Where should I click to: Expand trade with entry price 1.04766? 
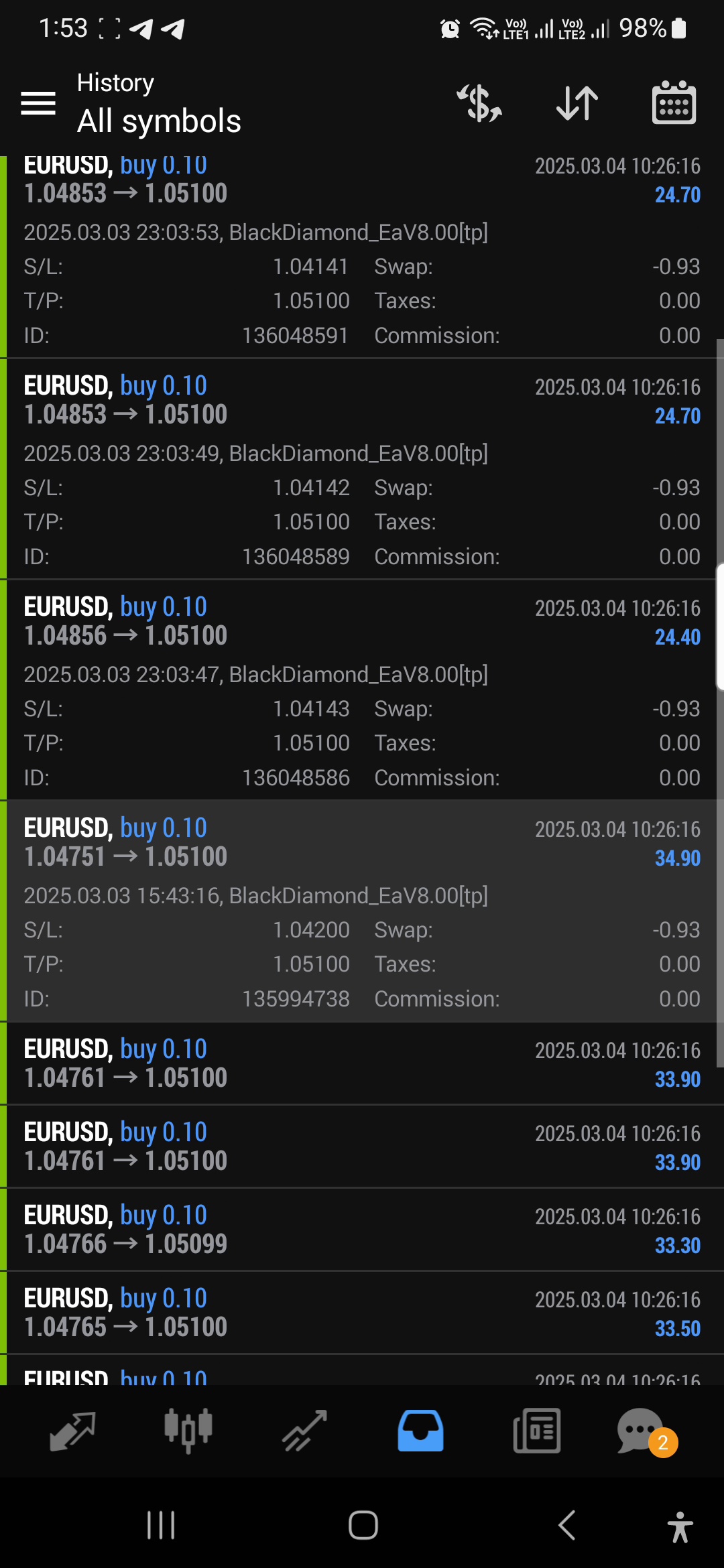coord(362,1230)
